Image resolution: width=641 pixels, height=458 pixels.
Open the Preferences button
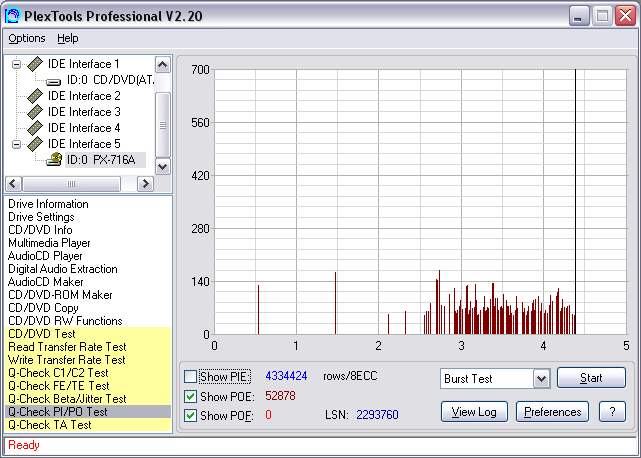[552, 411]
